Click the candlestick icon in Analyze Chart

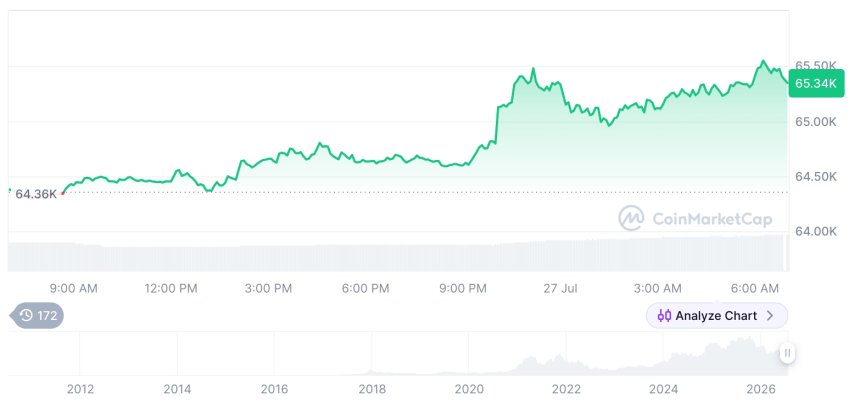coord(664,316)
